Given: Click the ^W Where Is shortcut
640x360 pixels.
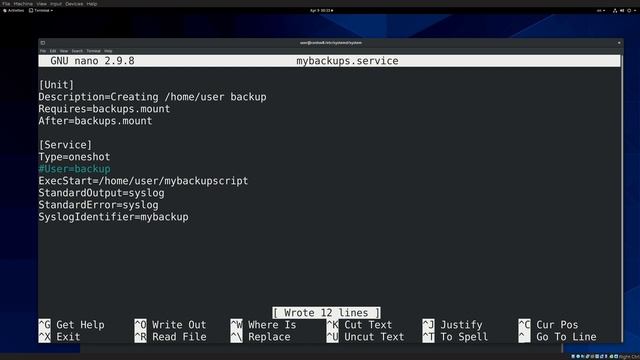Looking at the screenshot, I should click(x=263, y=325).
